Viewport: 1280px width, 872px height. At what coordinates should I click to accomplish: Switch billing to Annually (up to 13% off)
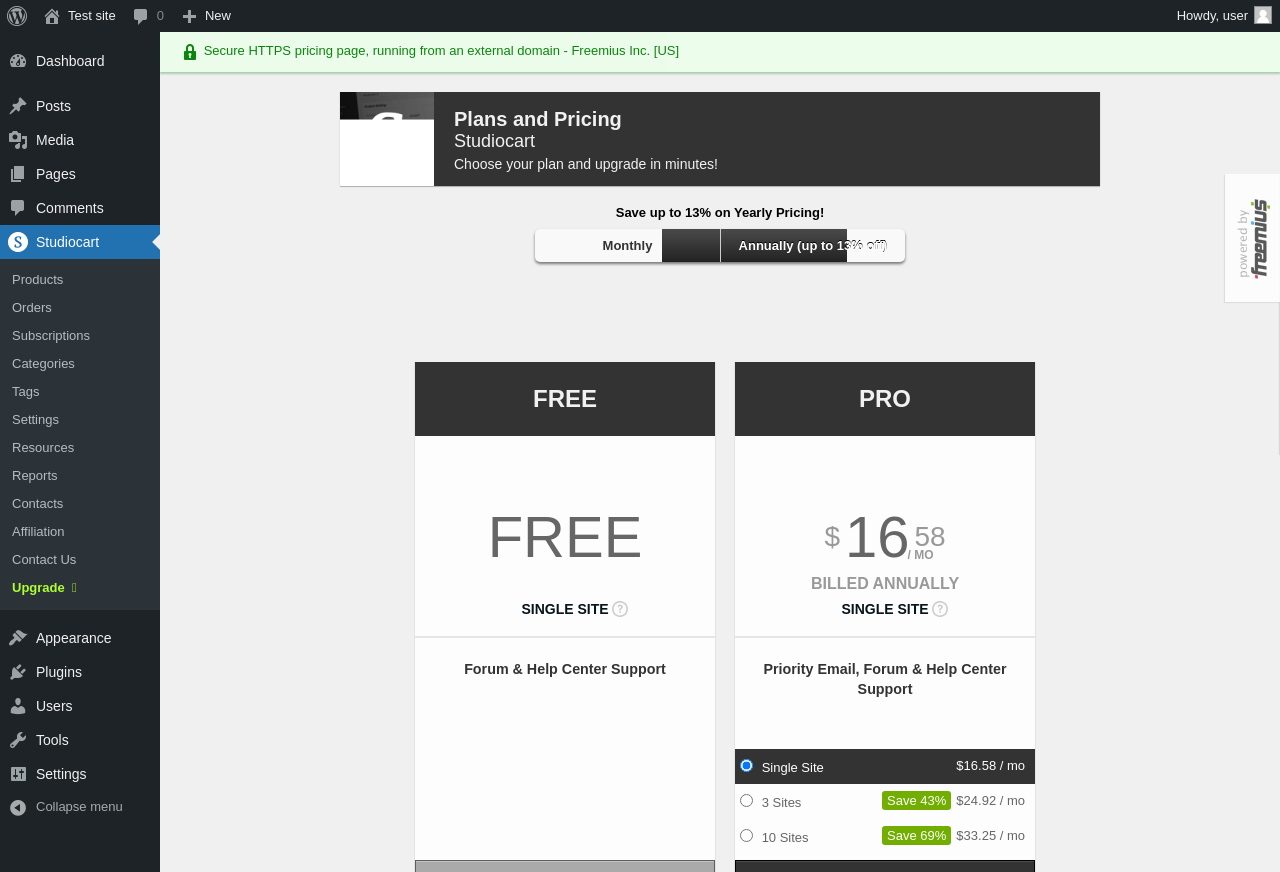tap(812, 246)
